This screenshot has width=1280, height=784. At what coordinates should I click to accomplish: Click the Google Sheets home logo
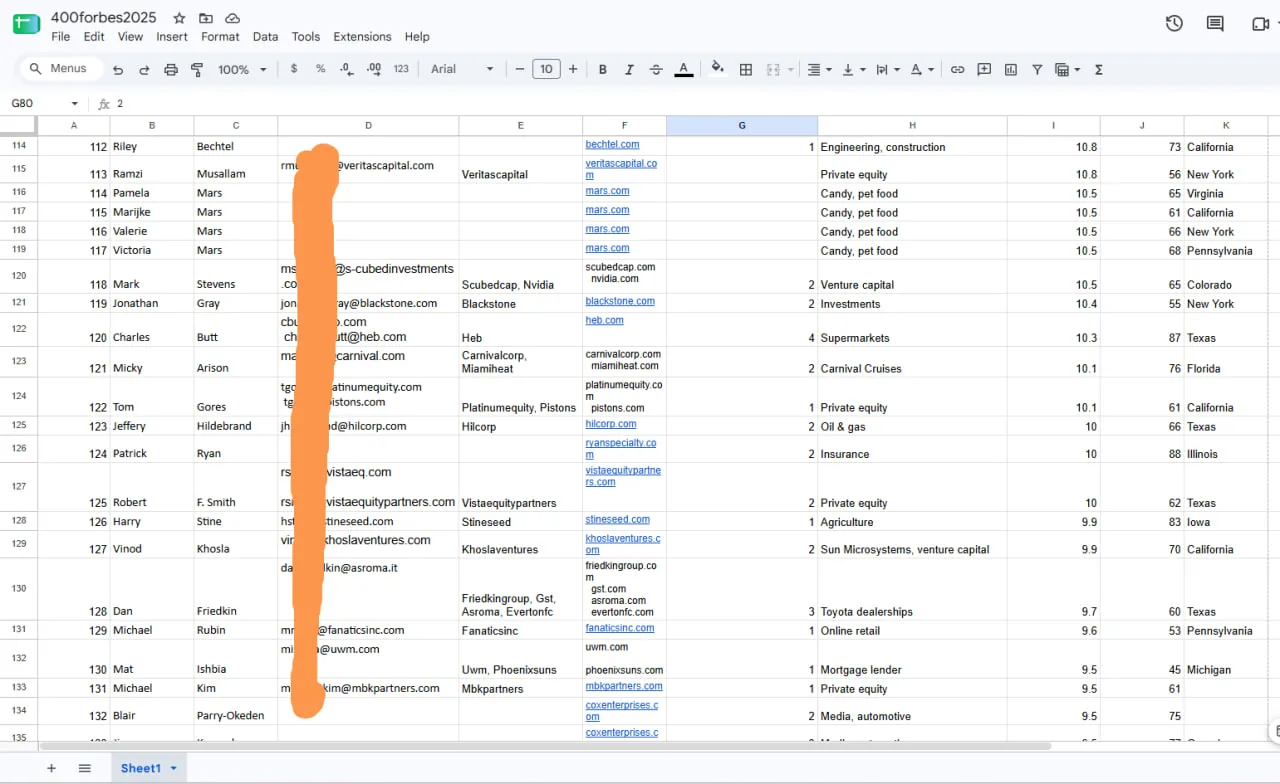(26, 24)
